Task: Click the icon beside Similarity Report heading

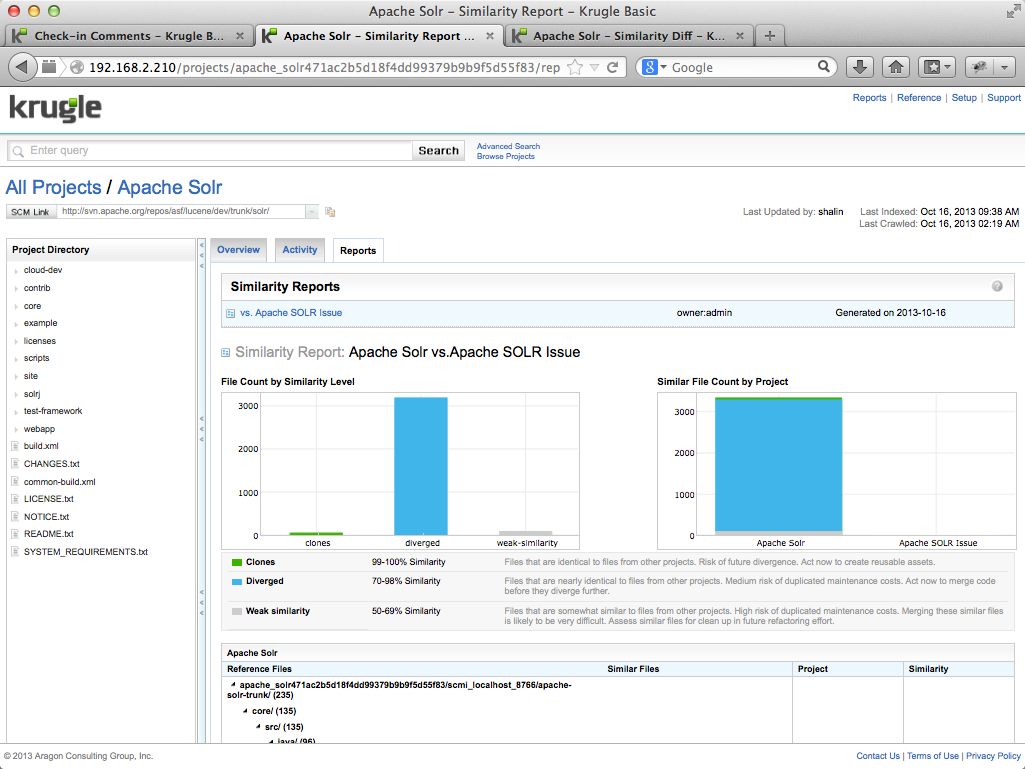Action: click(x=226, y=352)
